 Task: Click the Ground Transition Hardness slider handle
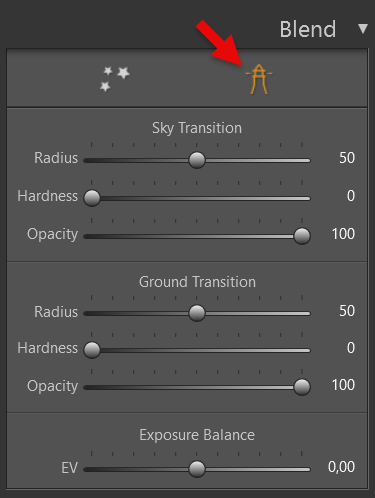coord(92,350)
